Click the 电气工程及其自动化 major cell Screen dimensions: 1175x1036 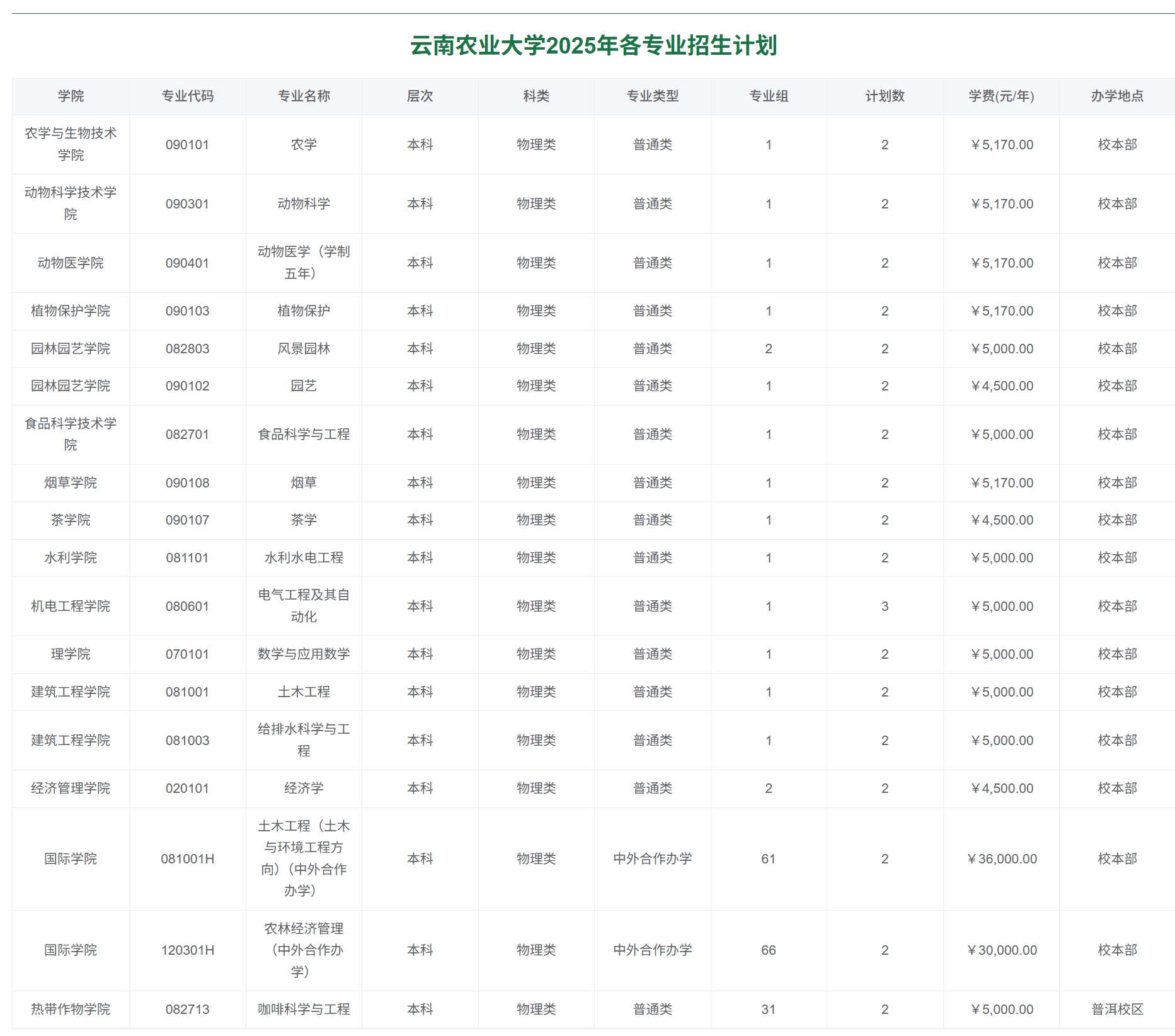(x=304, y=606)
